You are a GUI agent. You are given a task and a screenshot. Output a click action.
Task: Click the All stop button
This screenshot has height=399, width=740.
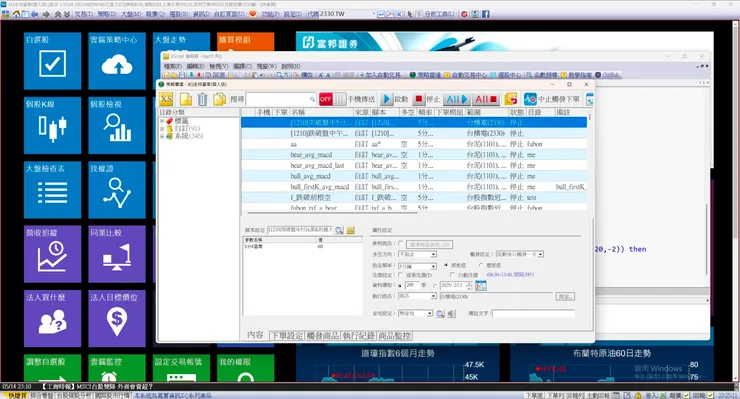(x=486, y=99)
